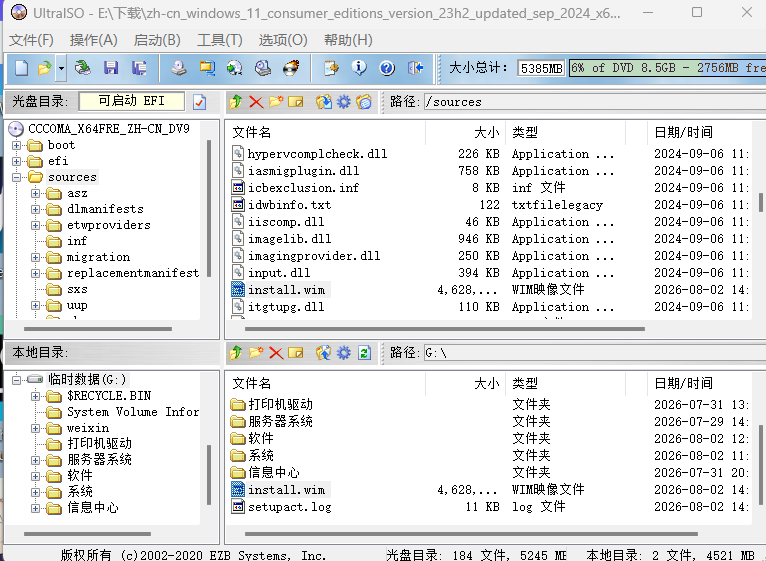Create a new ISO with the blank page icon
Image resolution: width=766 pixels, height=561 pixels.
coord(21,68)
